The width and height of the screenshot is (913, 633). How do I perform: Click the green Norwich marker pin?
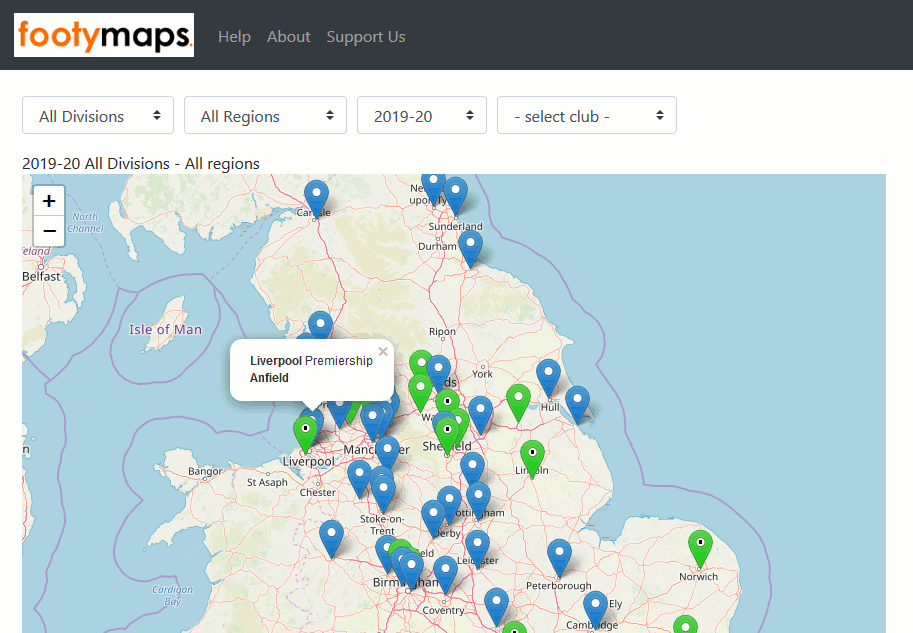[700, 546]
